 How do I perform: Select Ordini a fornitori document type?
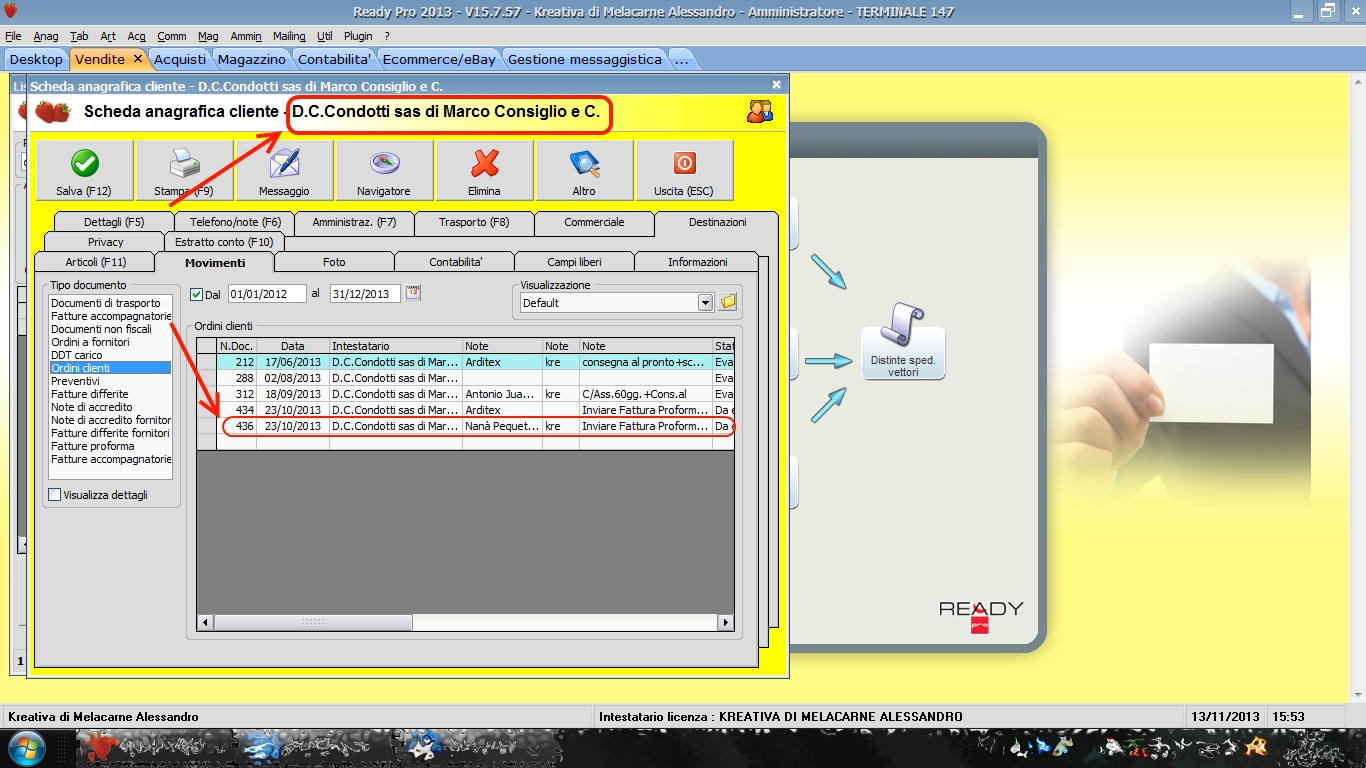click(x=110, y=342)
